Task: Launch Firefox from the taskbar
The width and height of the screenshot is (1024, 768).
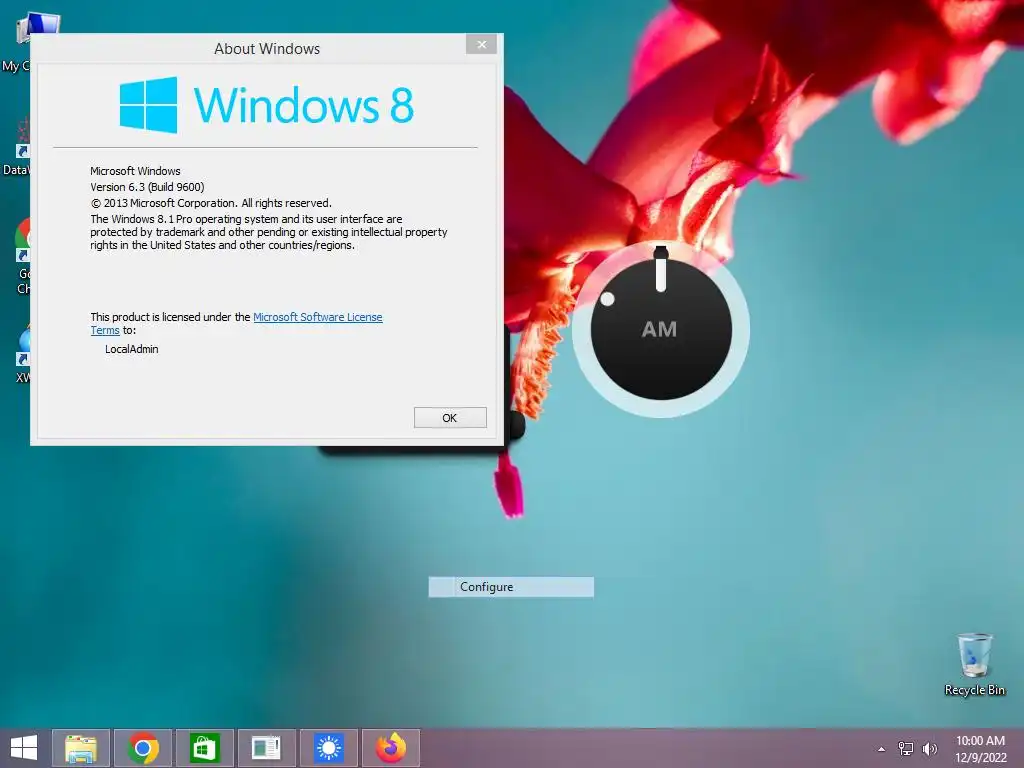Action: (391, 748)
